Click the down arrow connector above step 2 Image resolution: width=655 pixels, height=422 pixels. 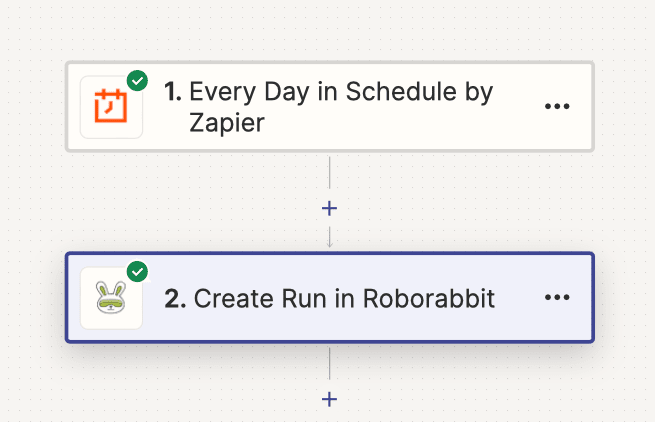(330, 238)
